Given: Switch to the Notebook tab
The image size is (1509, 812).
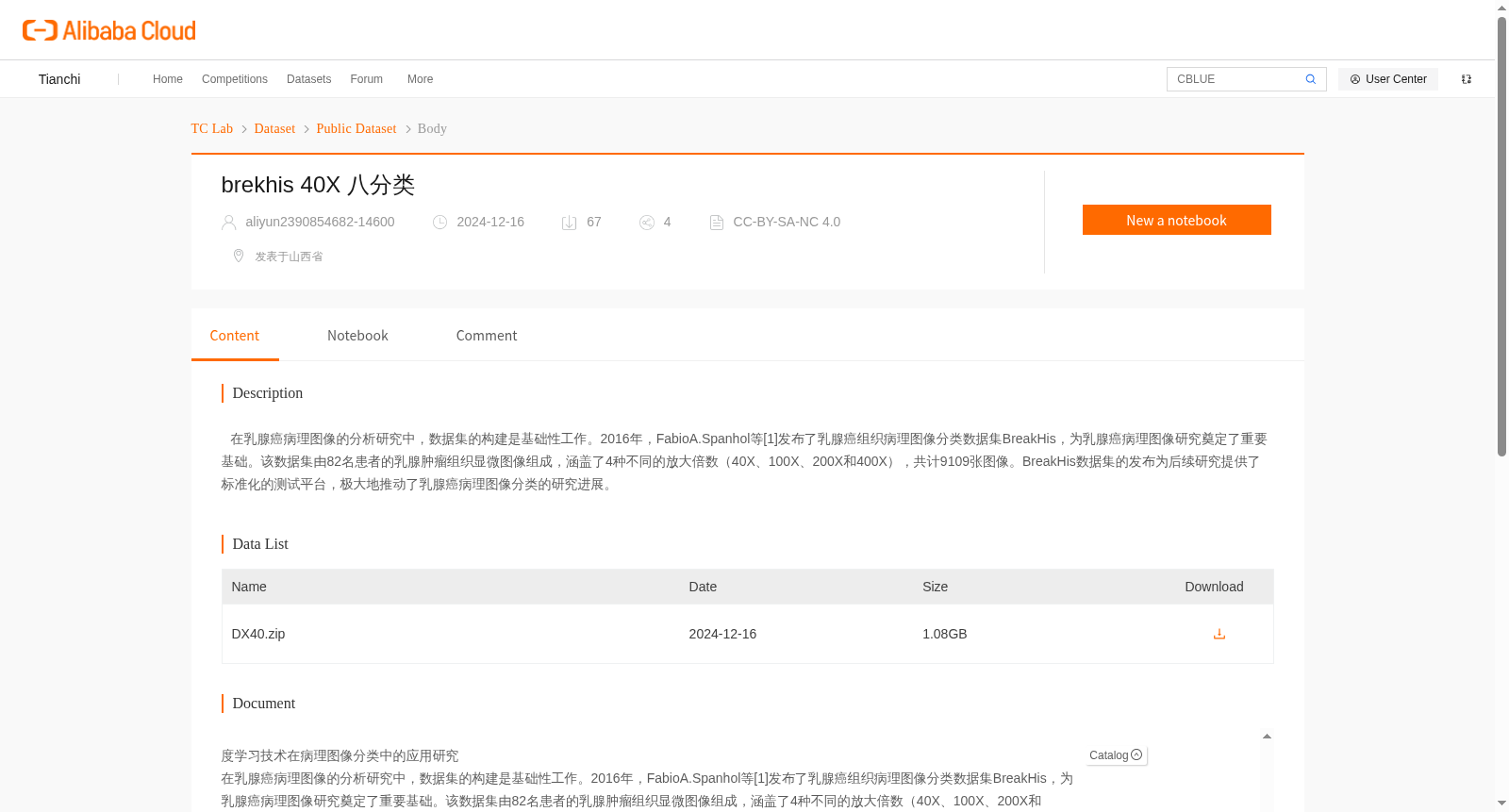Looking at the screenshot, I should [357, 336].
